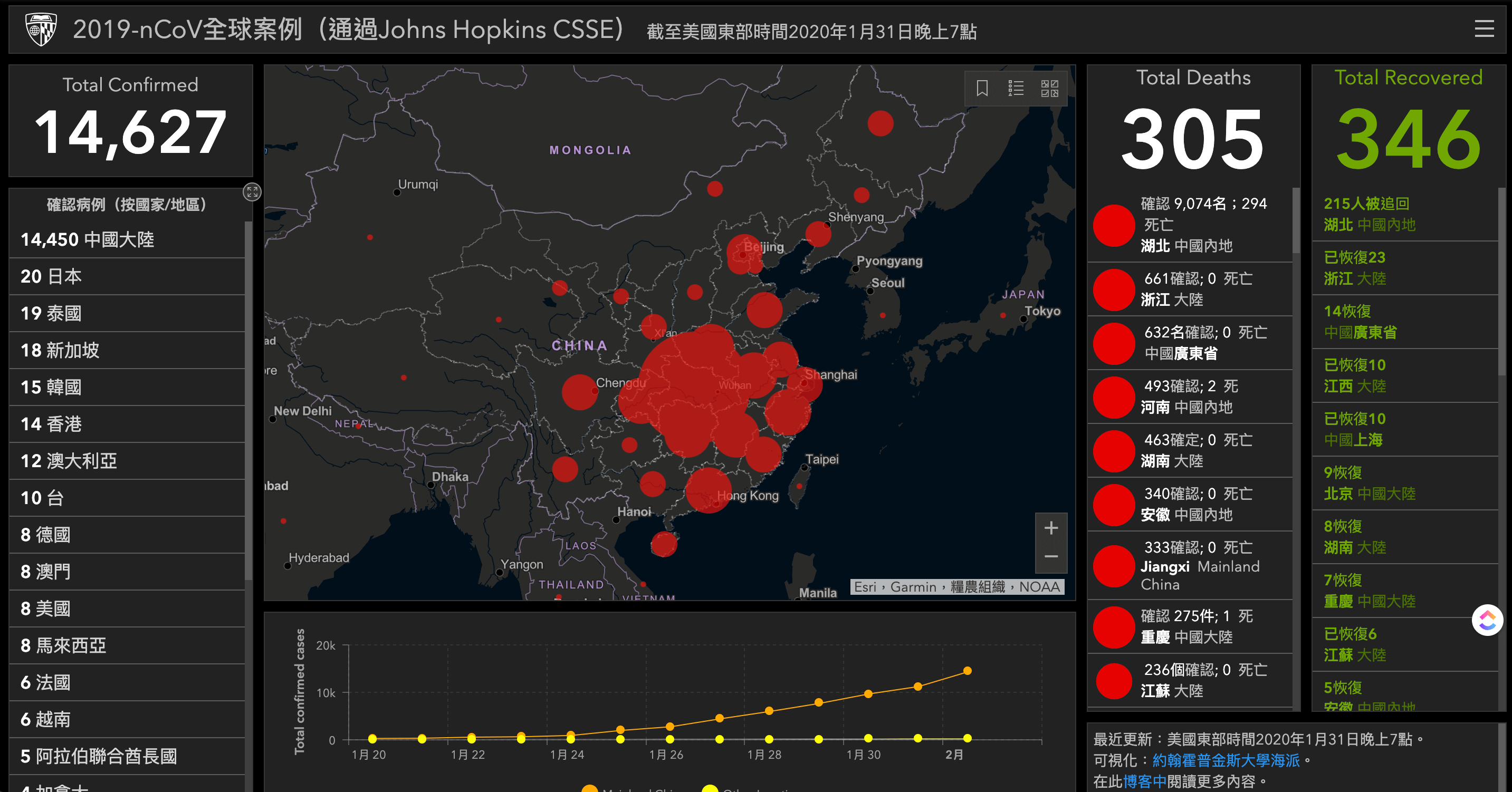
Task: Select 8 馬來西亞 in country list
Action: 127,646
